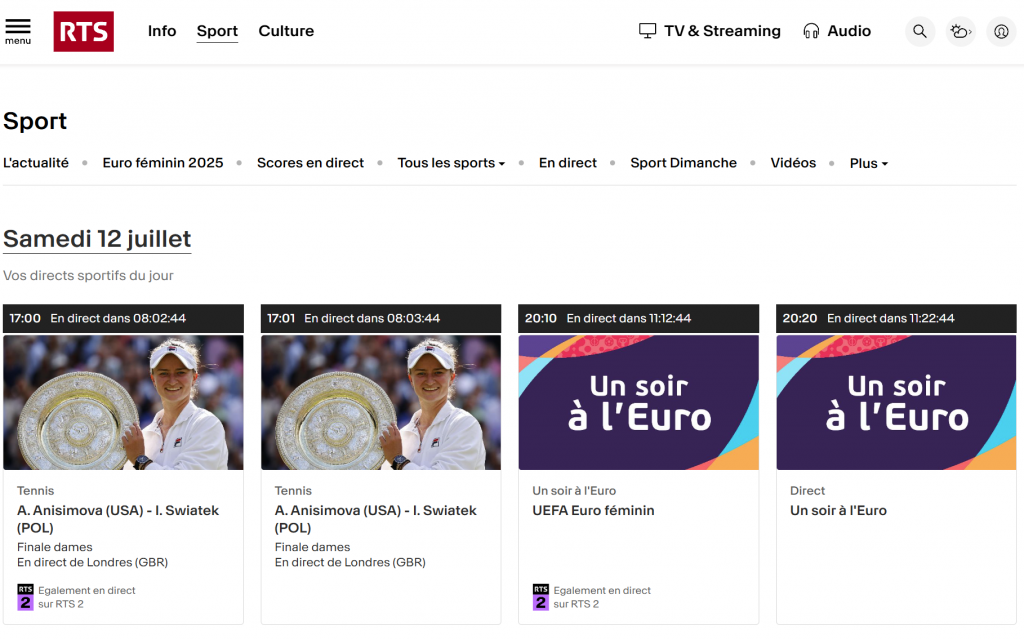Click the Samedi 12 juillet heading link
Screen dimensions: 1024x639
(97, 239)
